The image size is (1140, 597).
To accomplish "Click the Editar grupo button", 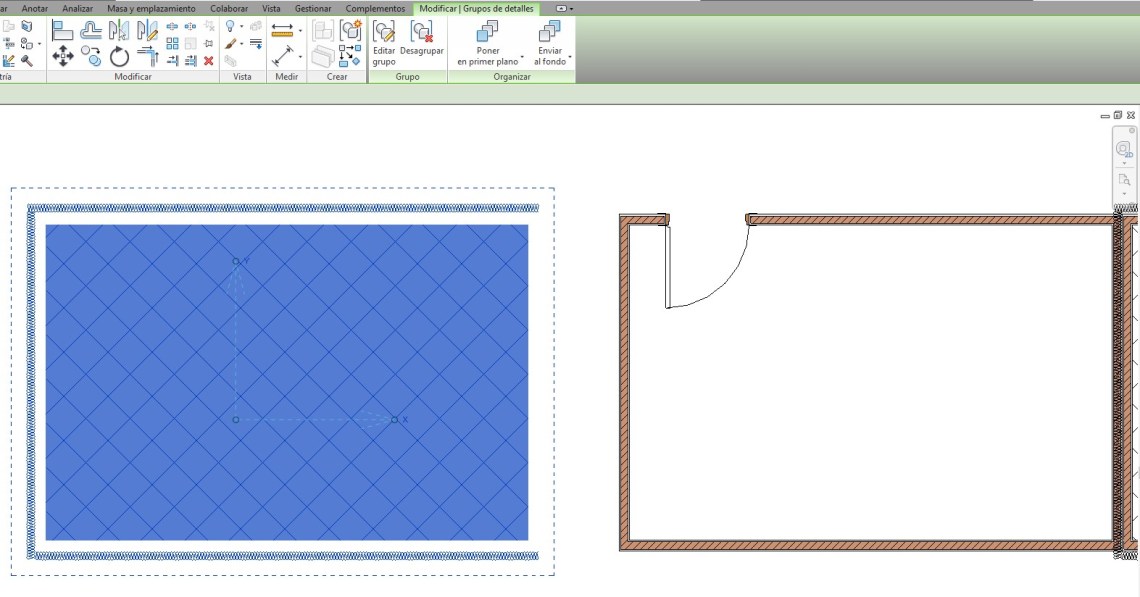I will pyautogui.click(x=384, y=42).
